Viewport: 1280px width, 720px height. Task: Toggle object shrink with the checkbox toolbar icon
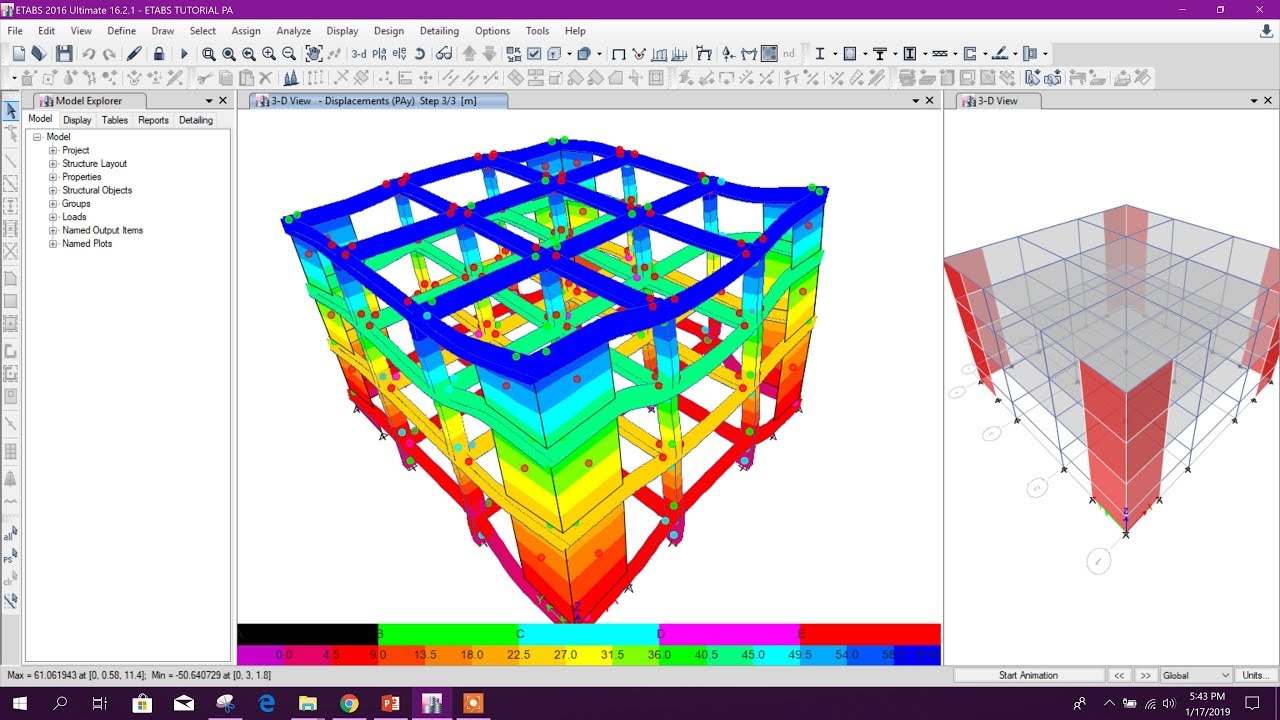[534, 52]
